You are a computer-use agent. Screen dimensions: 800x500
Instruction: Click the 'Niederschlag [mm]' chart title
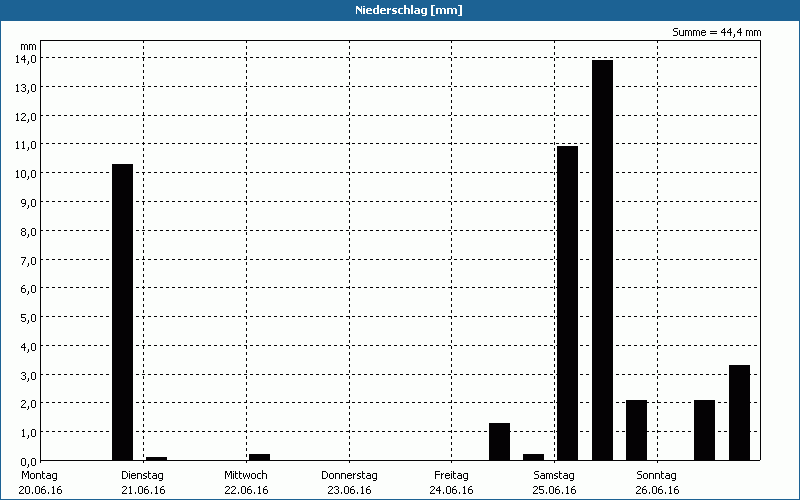[x=409, y=10]
